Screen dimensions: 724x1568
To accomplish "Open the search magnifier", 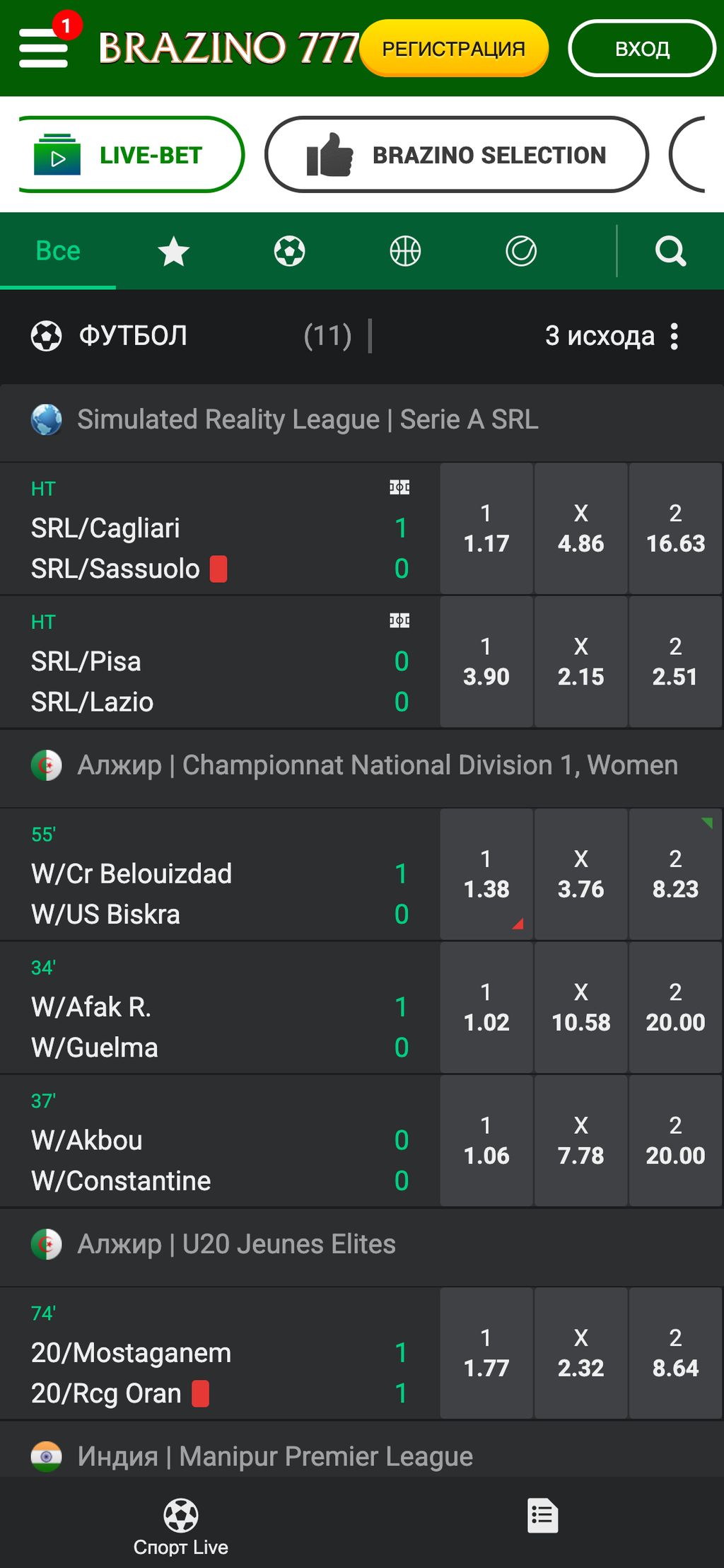I will (x=670, y=252).
